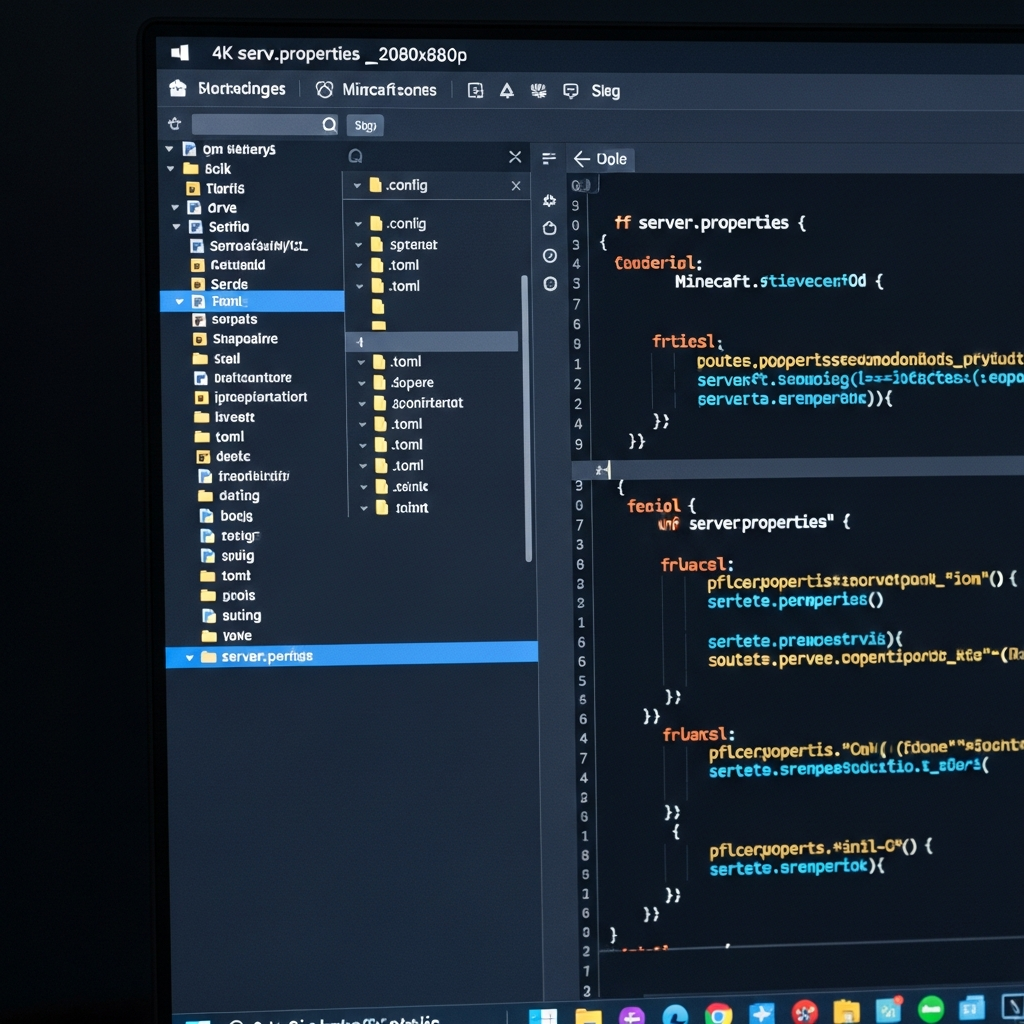
Task: Open the Mincaftones menu item
Action: (389, 90)
